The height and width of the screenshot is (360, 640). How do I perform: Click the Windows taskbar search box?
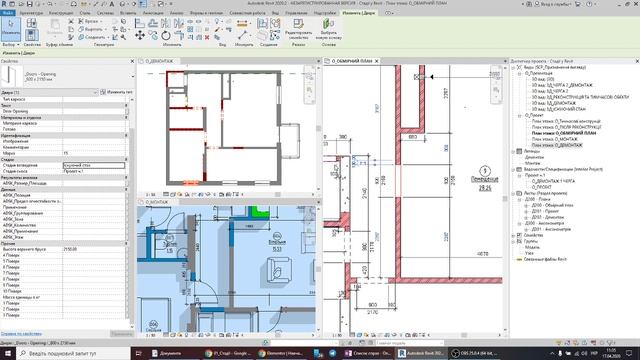click(73, 353)
